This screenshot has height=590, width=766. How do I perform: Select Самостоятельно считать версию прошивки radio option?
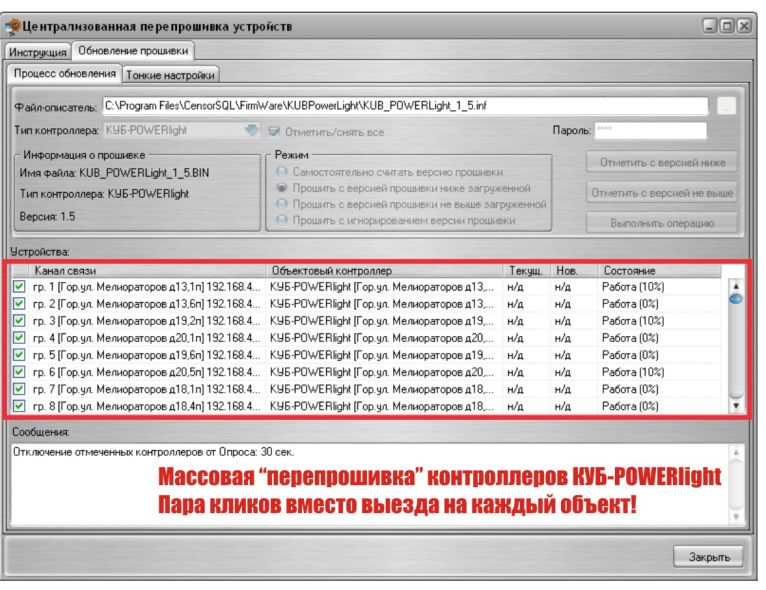(281, 172)
